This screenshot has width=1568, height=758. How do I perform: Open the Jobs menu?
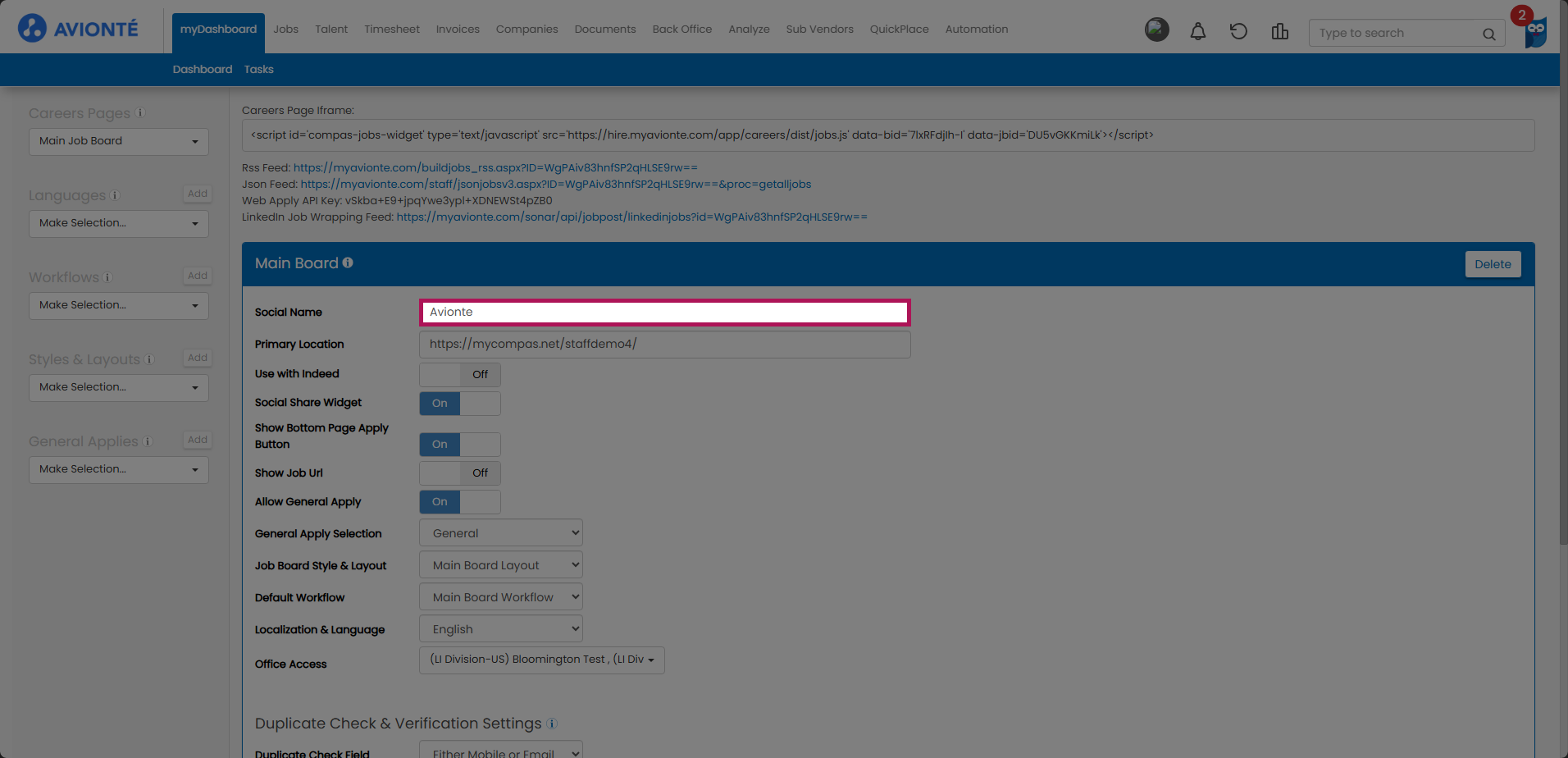(x=286, y=30)
